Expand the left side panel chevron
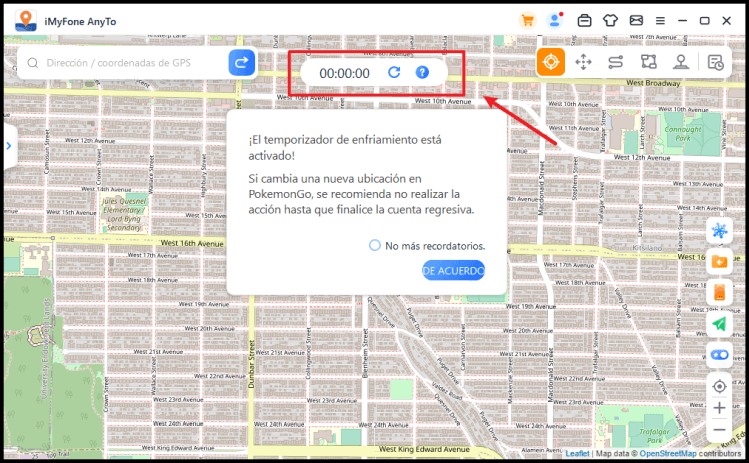Viewport: 749px width, 463px height. point(9,146)
